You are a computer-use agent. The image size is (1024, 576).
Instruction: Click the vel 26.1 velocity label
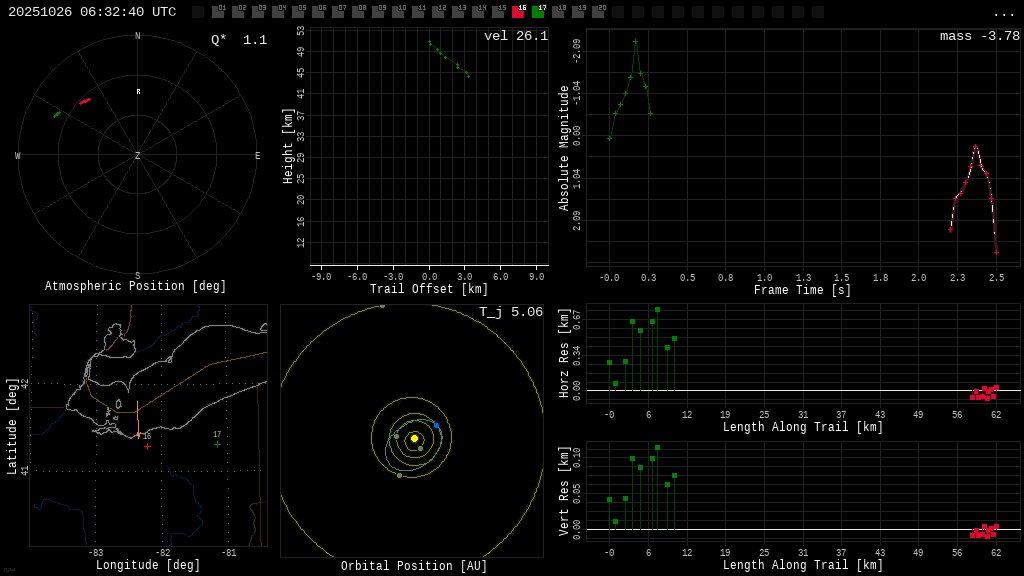point(515,37)
